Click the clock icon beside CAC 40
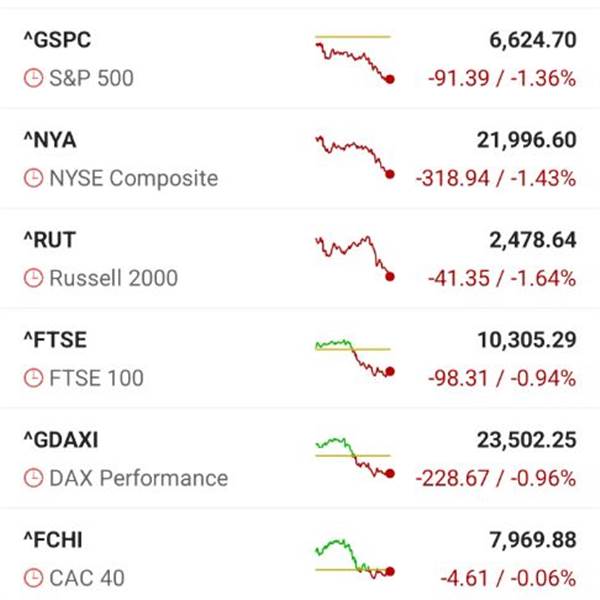 34,578
